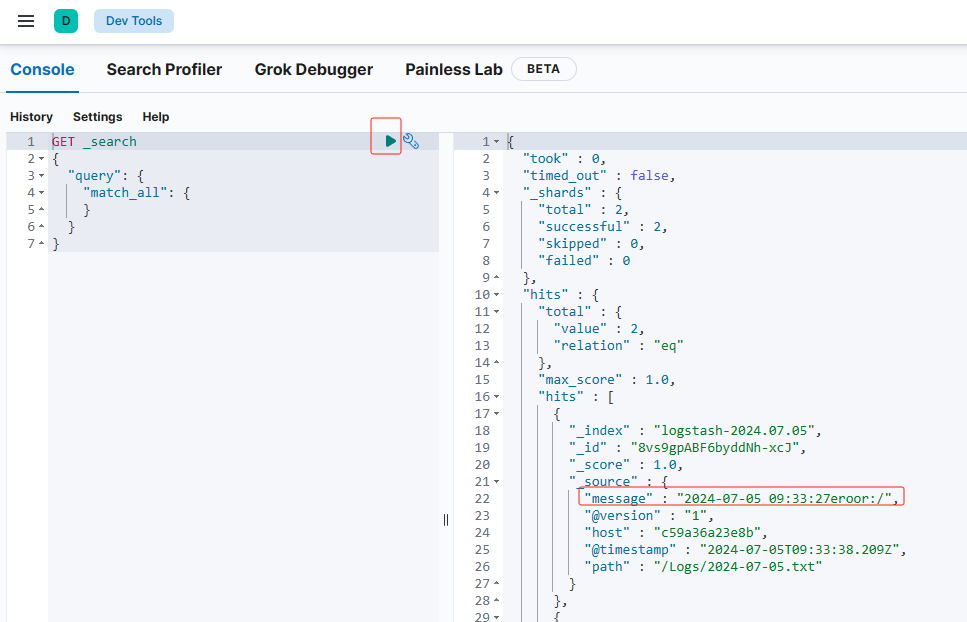Open the Grok Debugger tab

[x=314, y=70]
